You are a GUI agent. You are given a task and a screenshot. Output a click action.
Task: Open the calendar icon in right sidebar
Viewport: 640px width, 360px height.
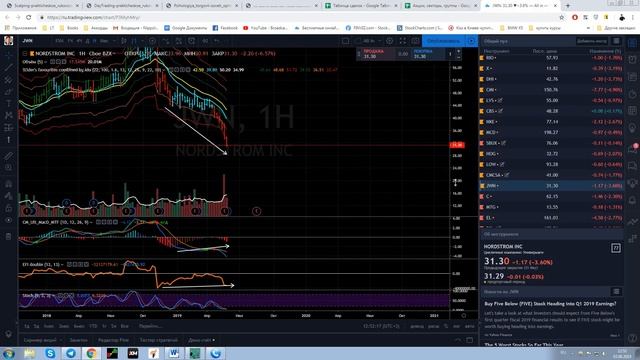click(x=632, y=111)
